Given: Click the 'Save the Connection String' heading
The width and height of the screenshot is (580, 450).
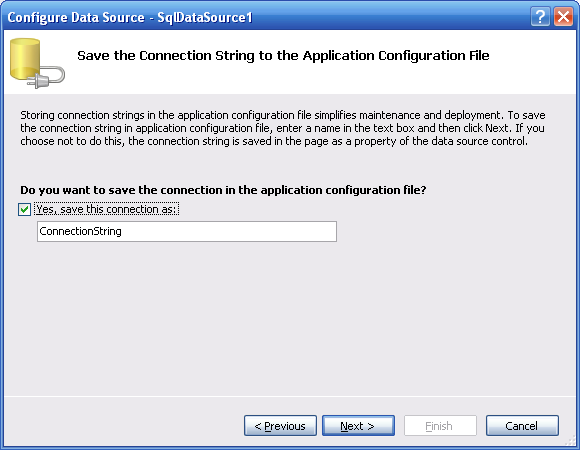Looking at the screenshot, I should pyautogui.click(x=283, y=55).
